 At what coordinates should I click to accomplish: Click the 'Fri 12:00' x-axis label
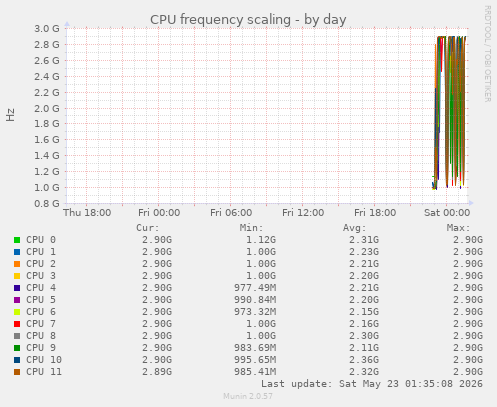[x=303, y=213]
